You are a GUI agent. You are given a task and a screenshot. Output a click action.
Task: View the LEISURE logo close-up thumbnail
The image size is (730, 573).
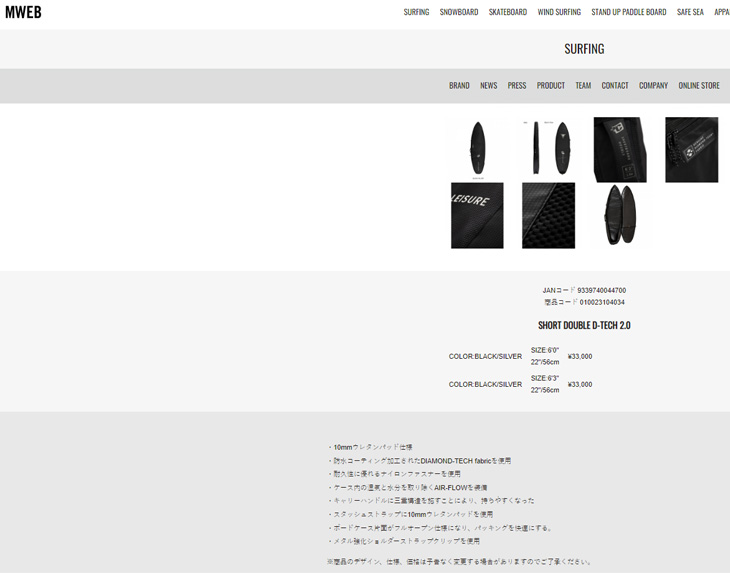point(477,215)
